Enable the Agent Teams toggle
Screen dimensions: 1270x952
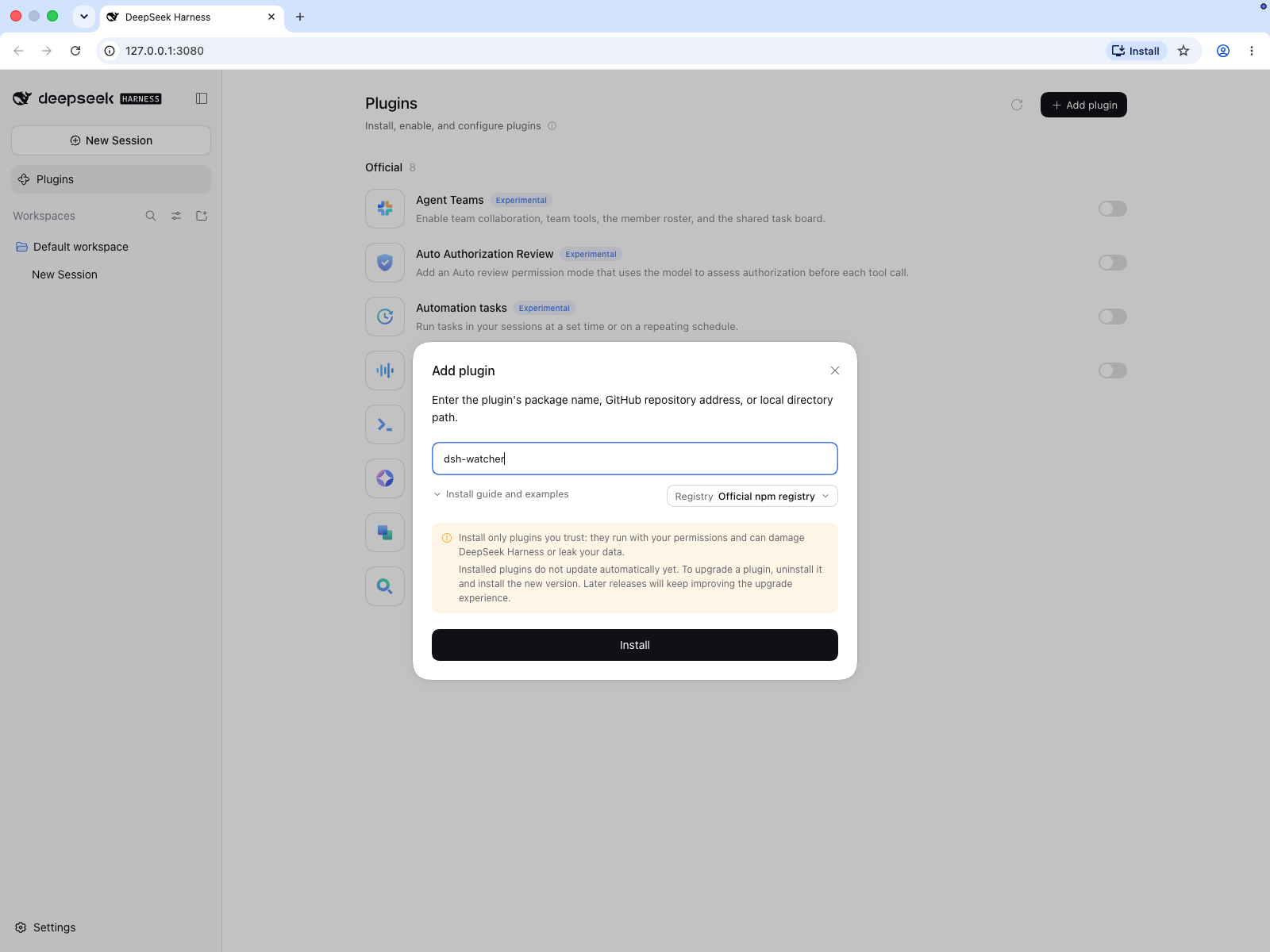1113,209
